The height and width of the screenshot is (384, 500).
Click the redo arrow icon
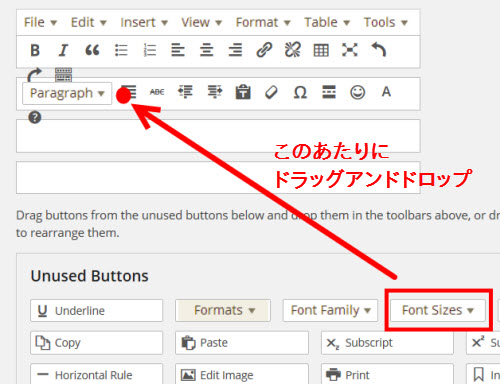click(34, 75)
